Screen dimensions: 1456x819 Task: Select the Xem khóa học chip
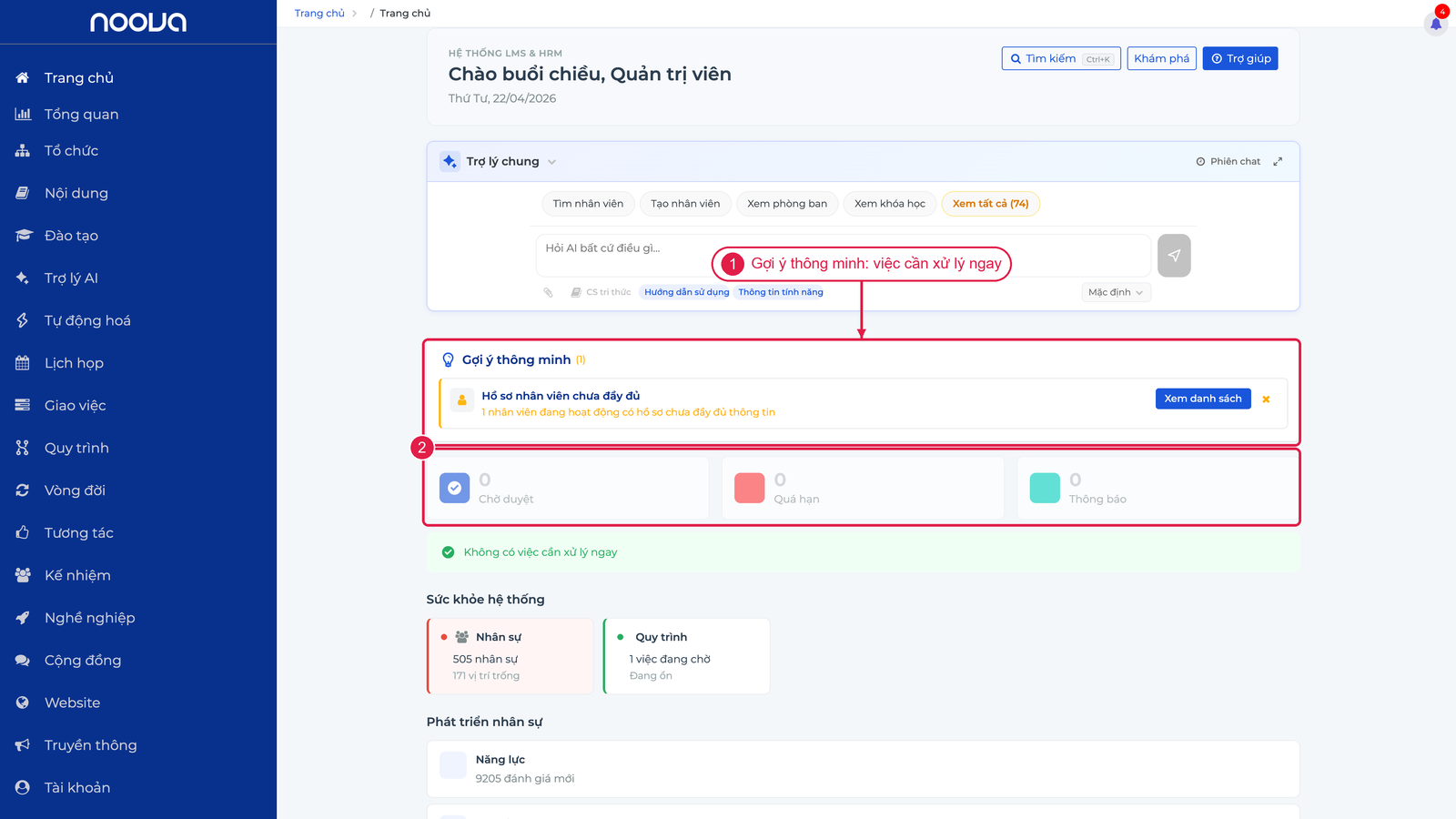890,204
